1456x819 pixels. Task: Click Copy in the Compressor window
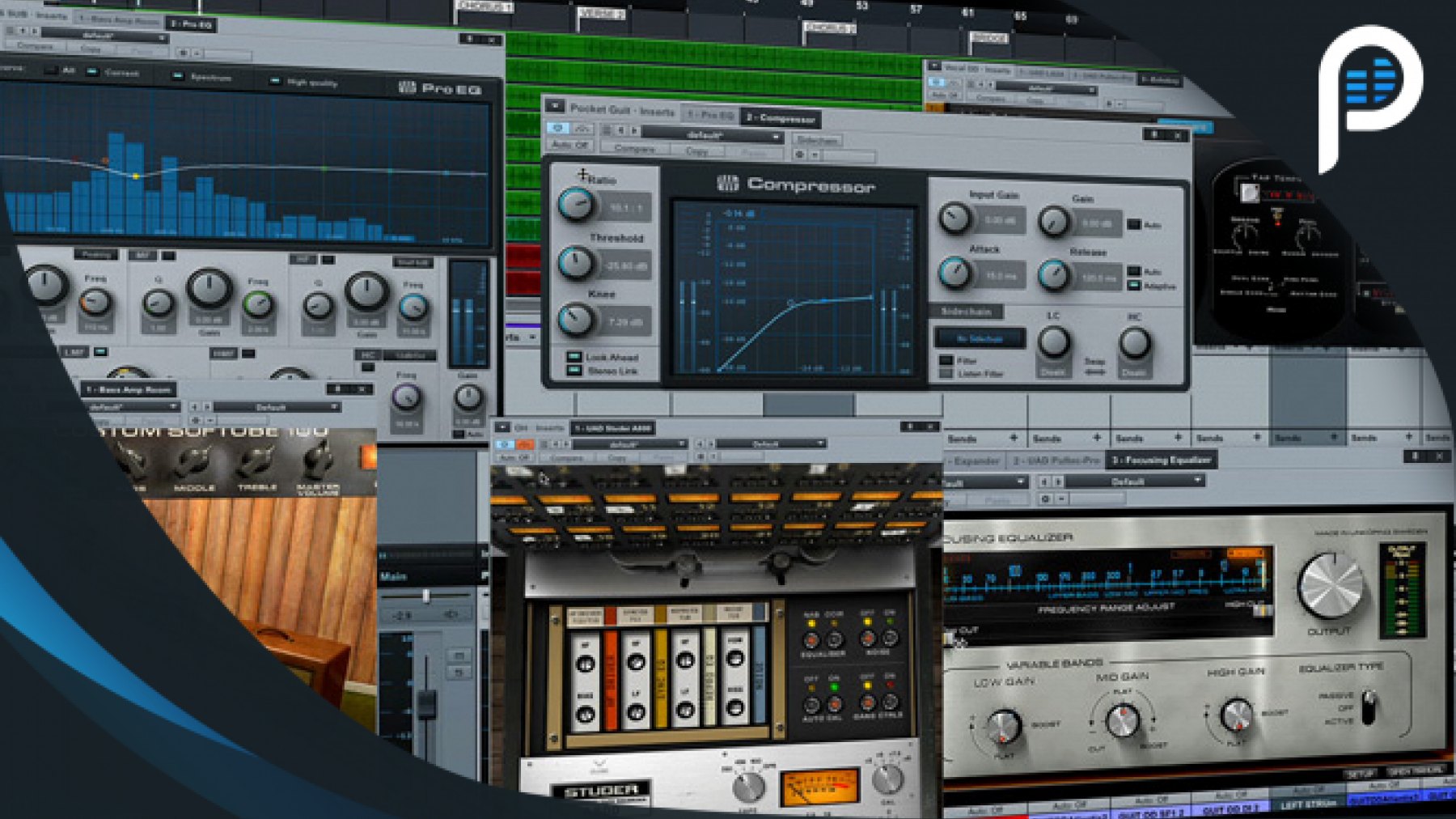(696, 151)
